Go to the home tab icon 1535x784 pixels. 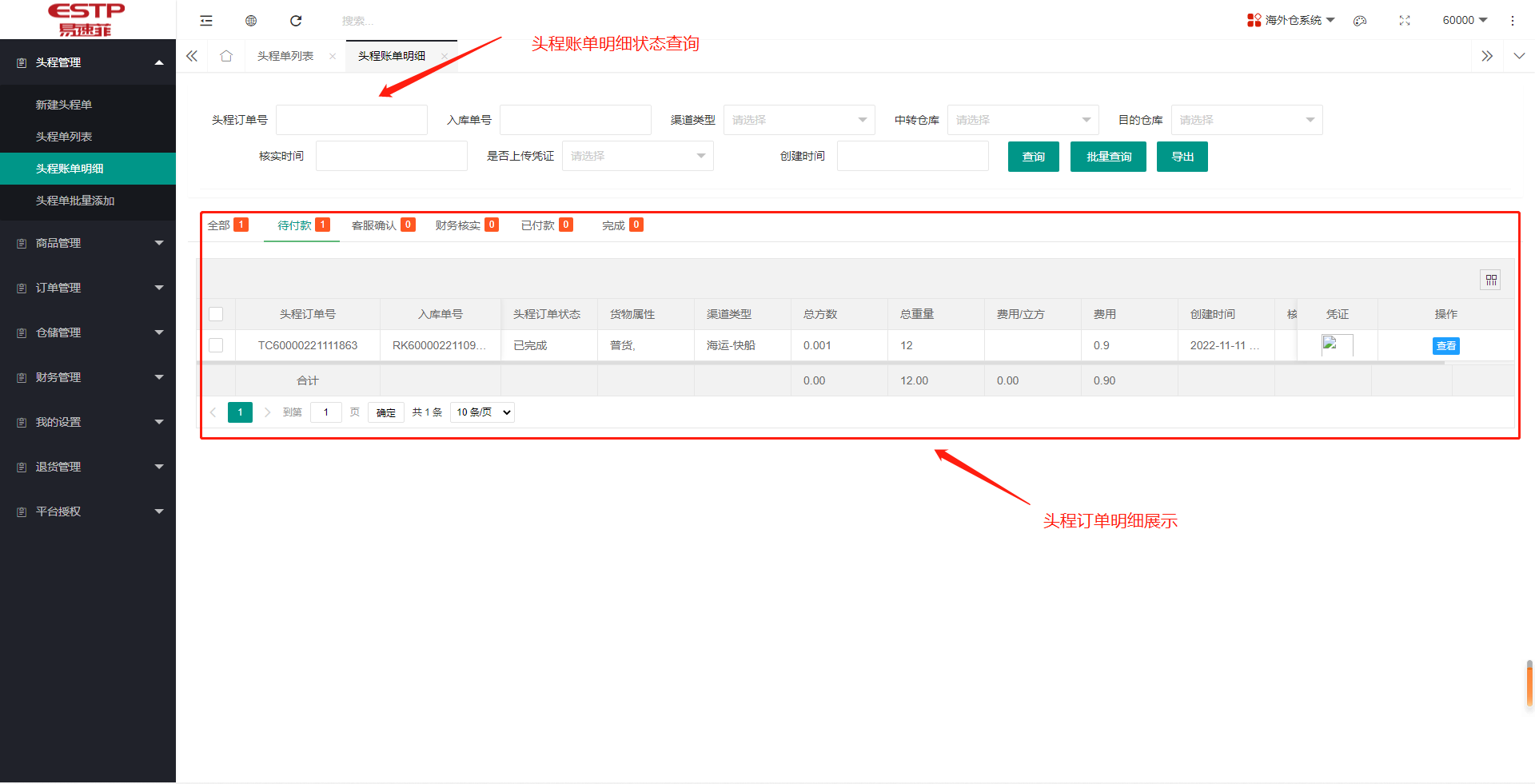click(226, 56)
